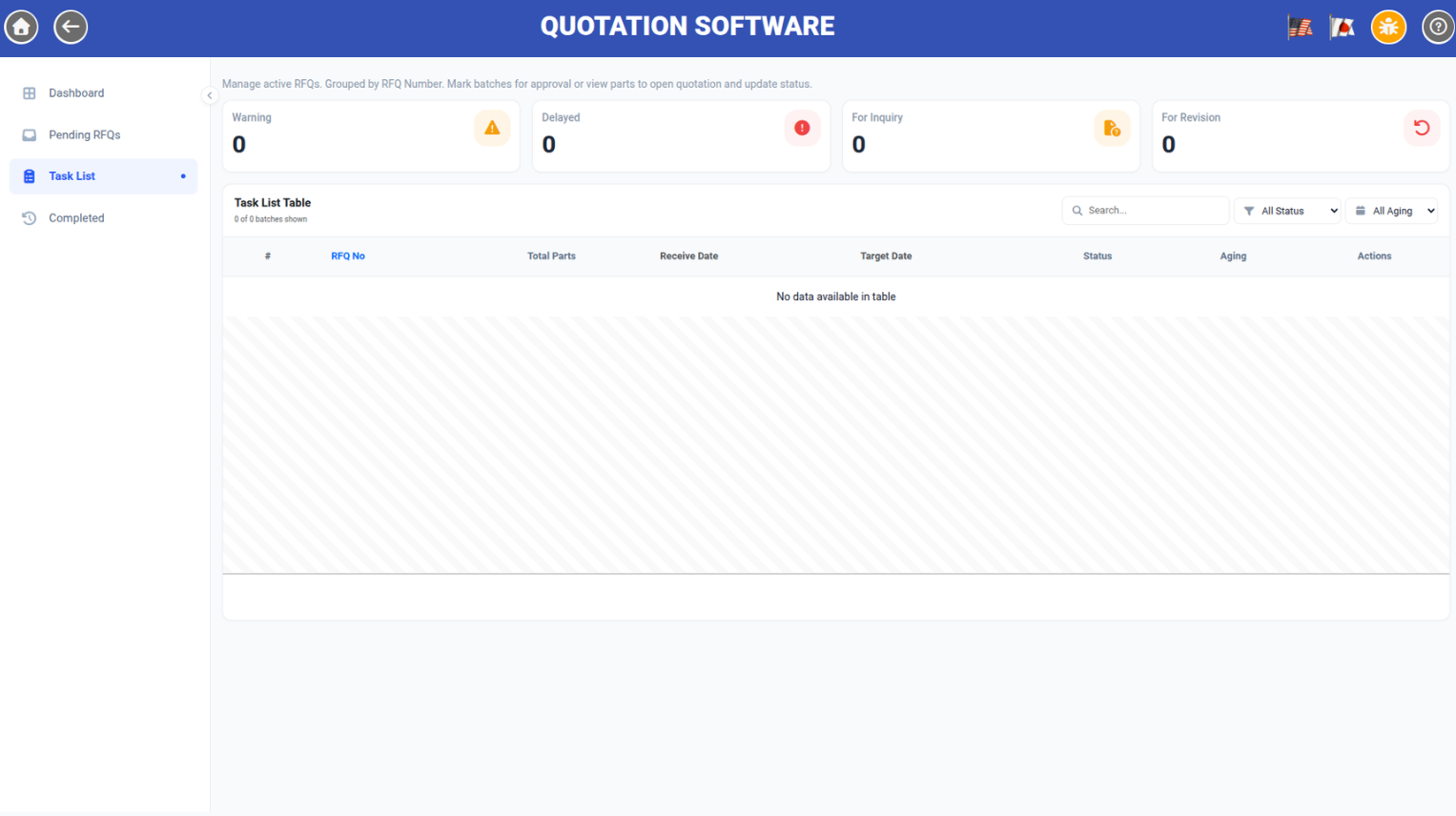Sort by Aging column header
The height and width of the screenshot is (816, 1456).
pos(1233,256)
